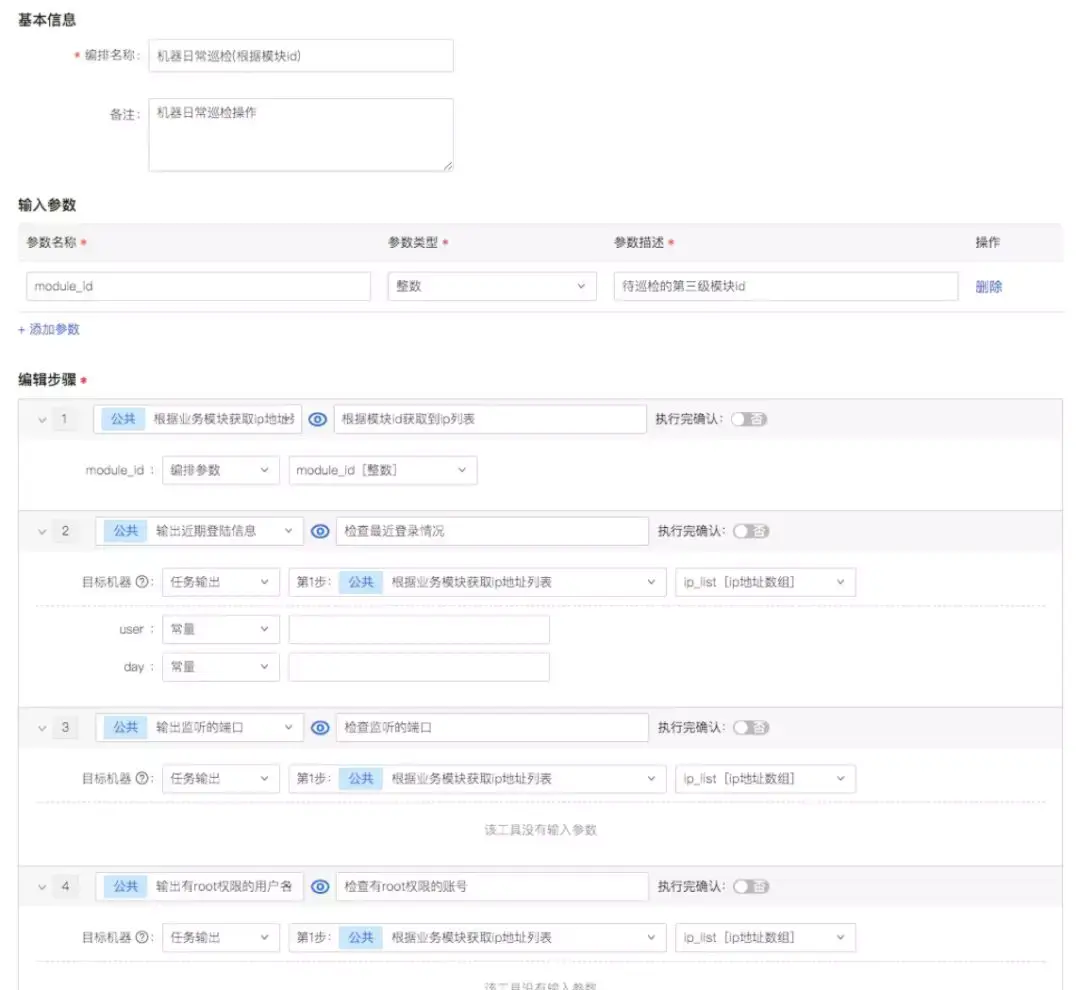Click into the 备注 textarea
Image resolution: width=1080 pixels, height=990 pixels.
301,135
